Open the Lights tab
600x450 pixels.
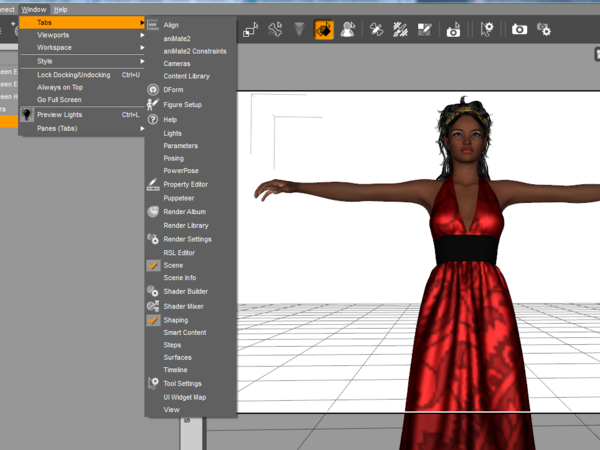[x=191, y=133]
